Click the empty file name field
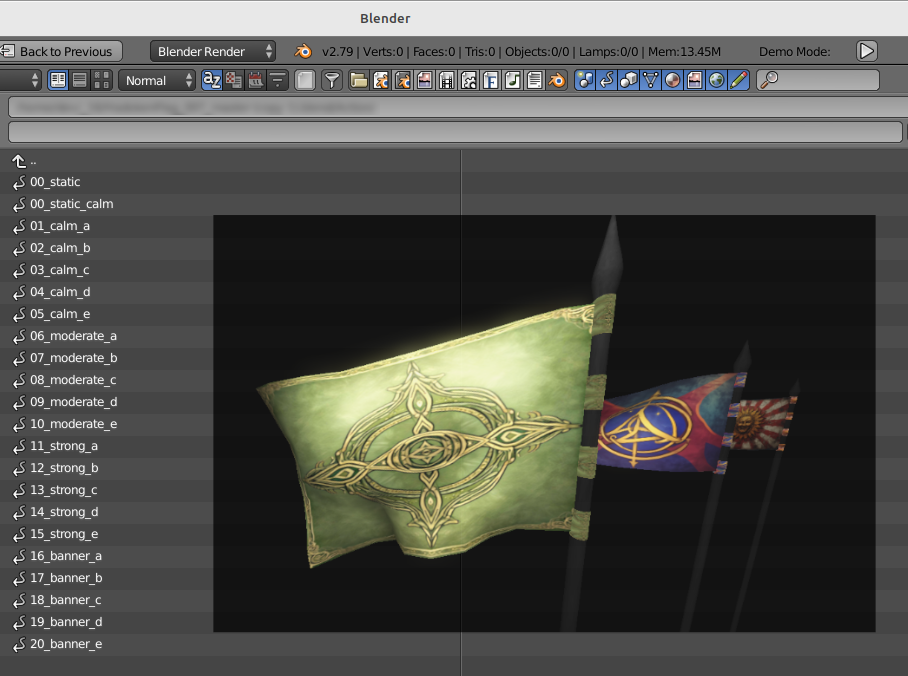 click(455, 132)
